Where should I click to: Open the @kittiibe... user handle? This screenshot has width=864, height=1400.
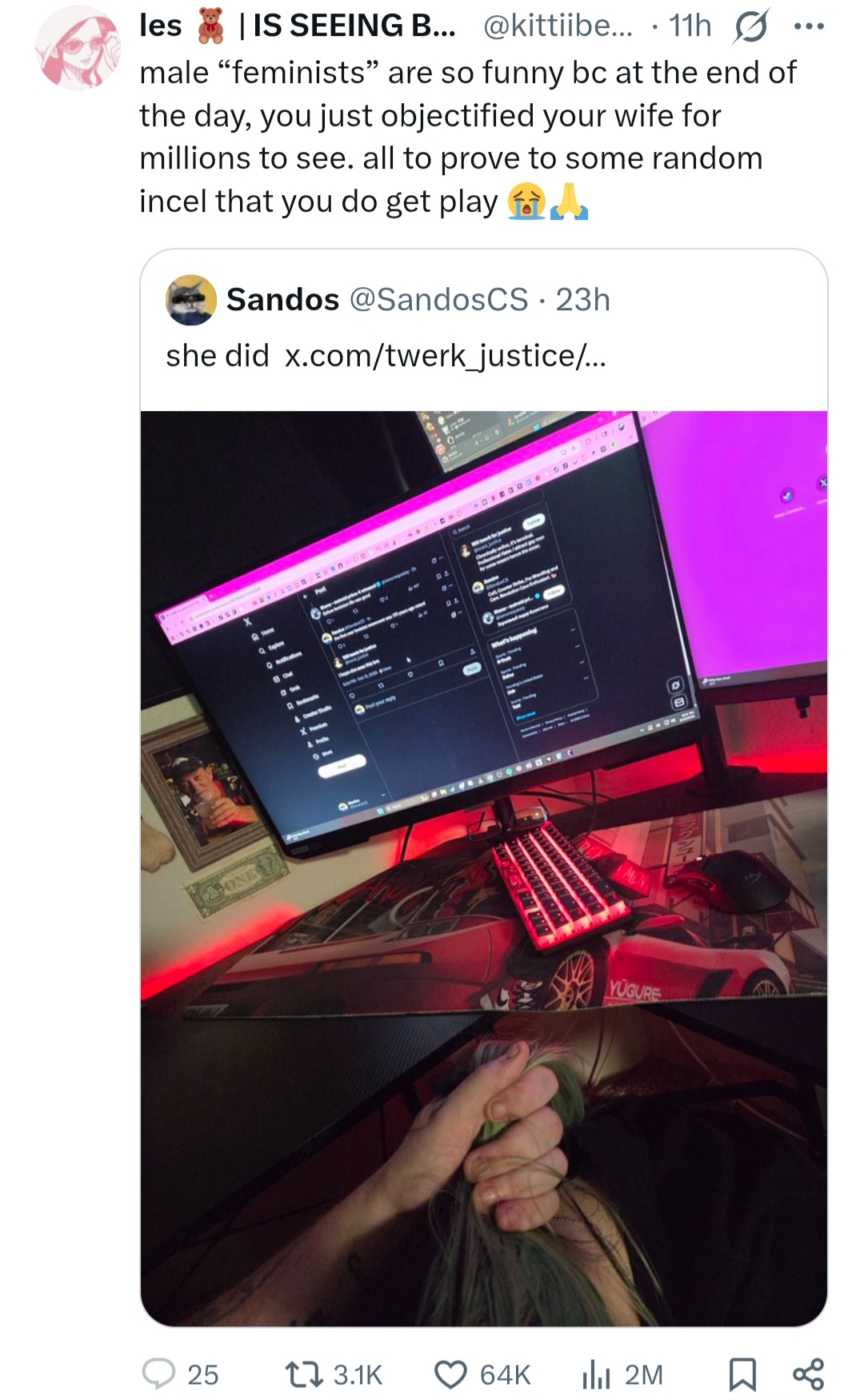[x=558, y=26]
